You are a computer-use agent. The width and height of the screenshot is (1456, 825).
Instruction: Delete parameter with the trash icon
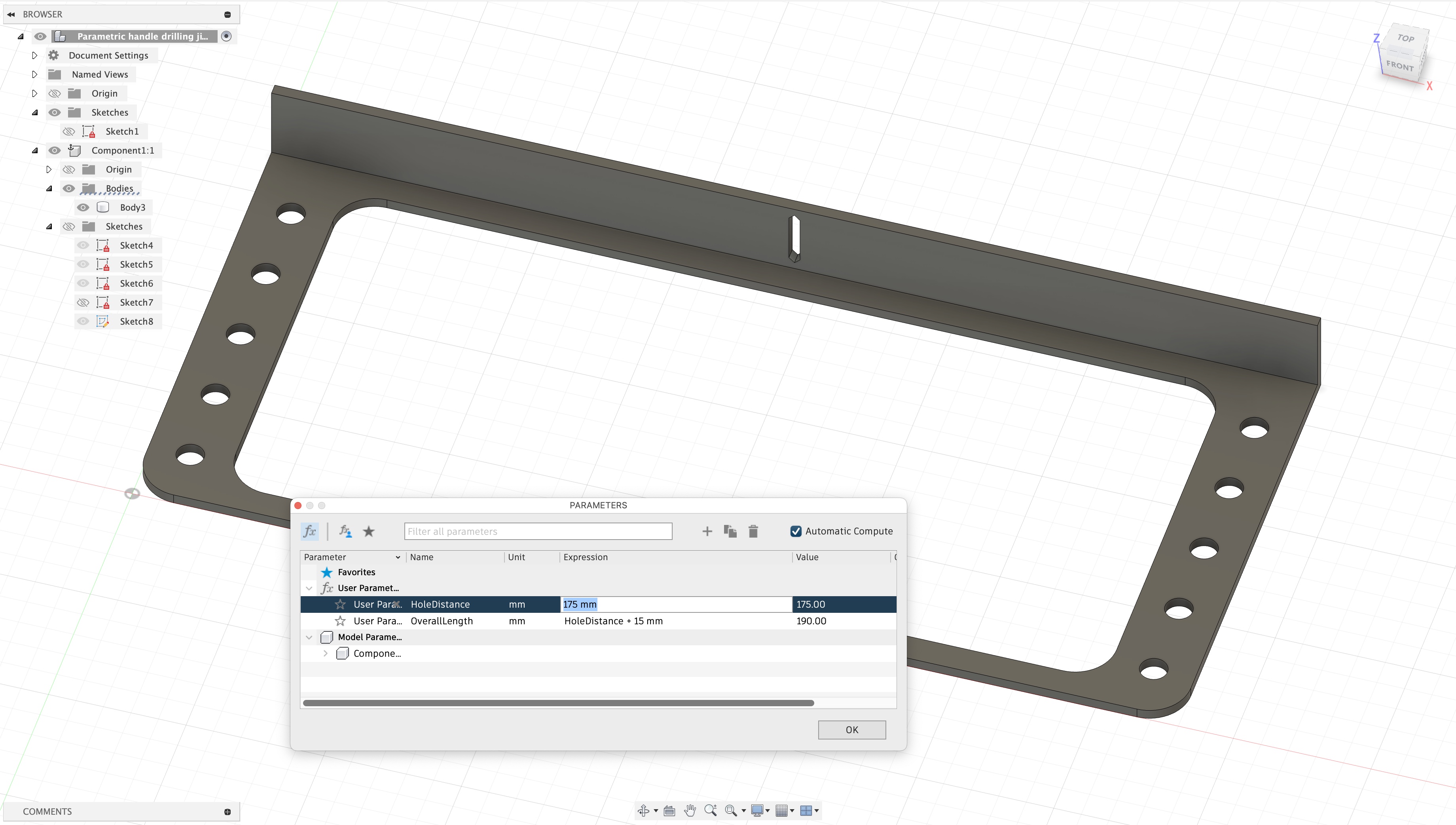pos(753,531)
